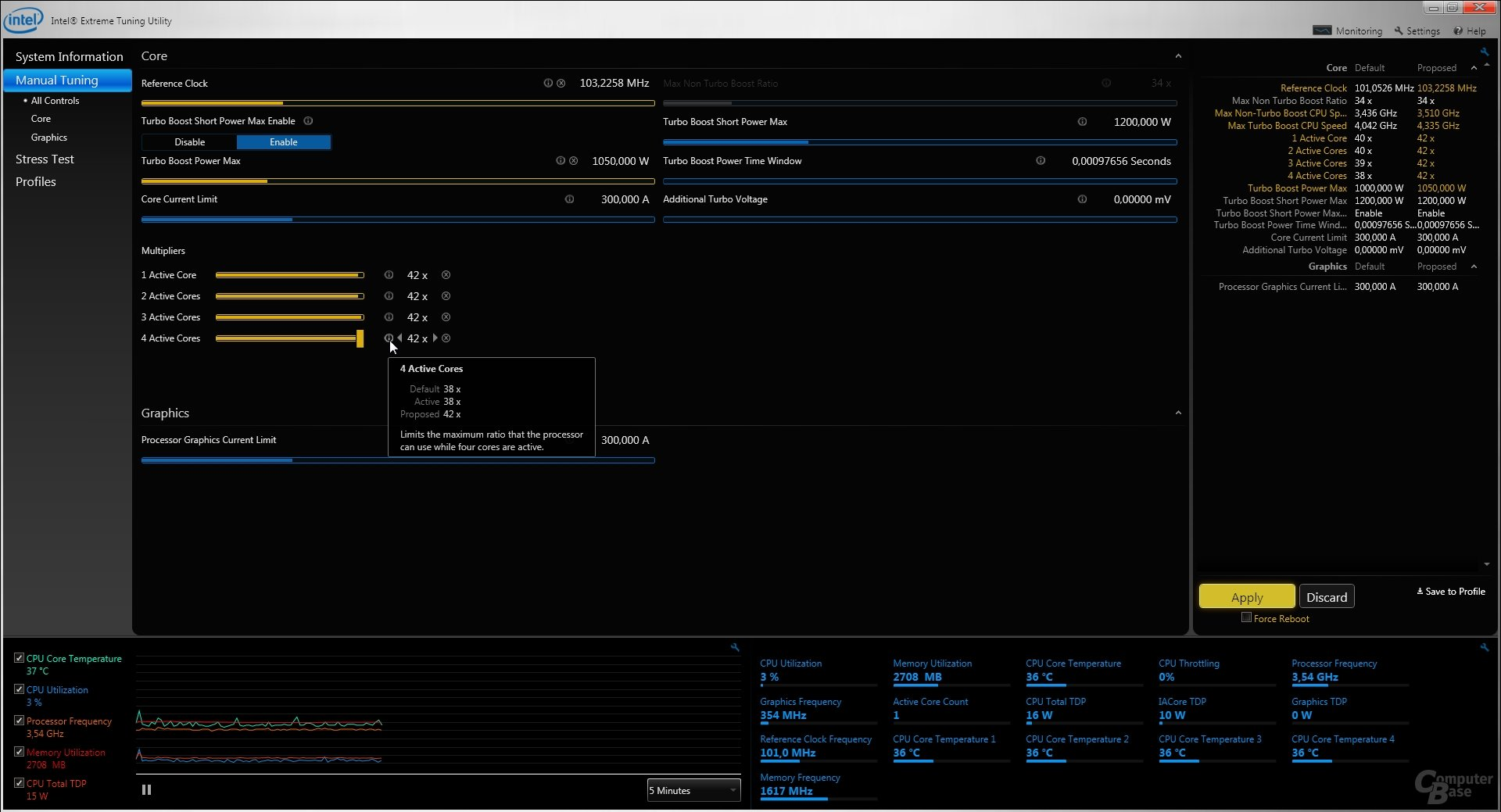This screenshot has height=812, width=1501.
Task: Click info icon for Turbo Boost Power Time Window
Action: click(1041, 161)
